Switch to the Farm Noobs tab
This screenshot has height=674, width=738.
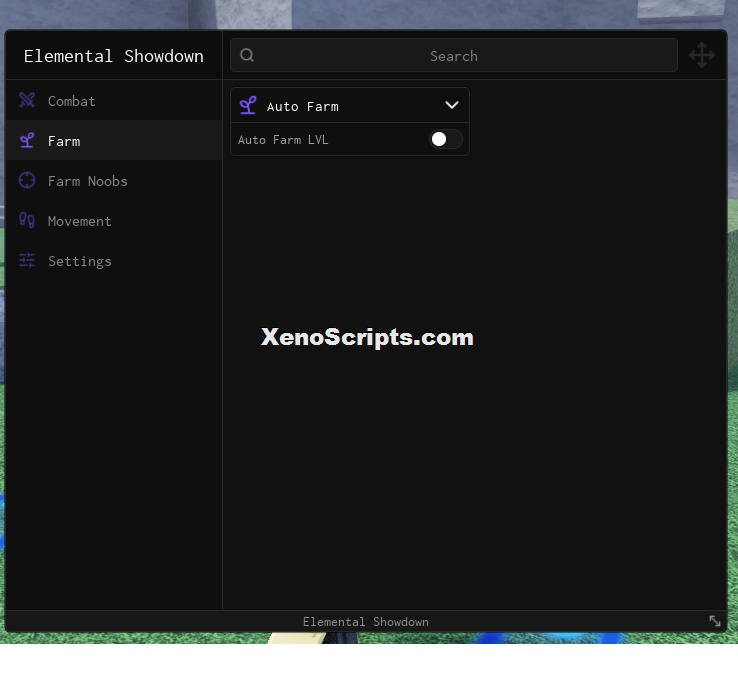(114, 181)
